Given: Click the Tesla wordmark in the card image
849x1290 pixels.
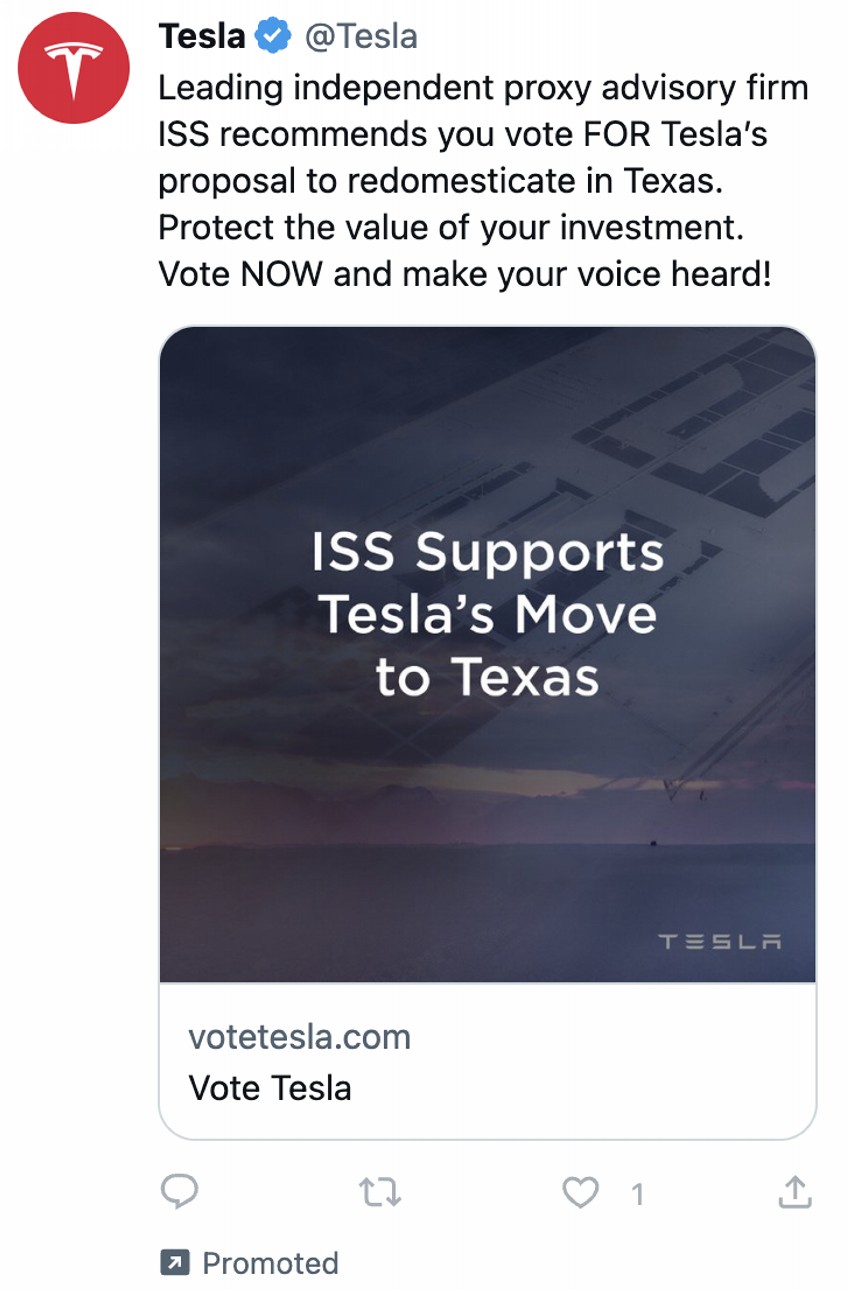Looking at the screenshot, I should tap(719, 941).
